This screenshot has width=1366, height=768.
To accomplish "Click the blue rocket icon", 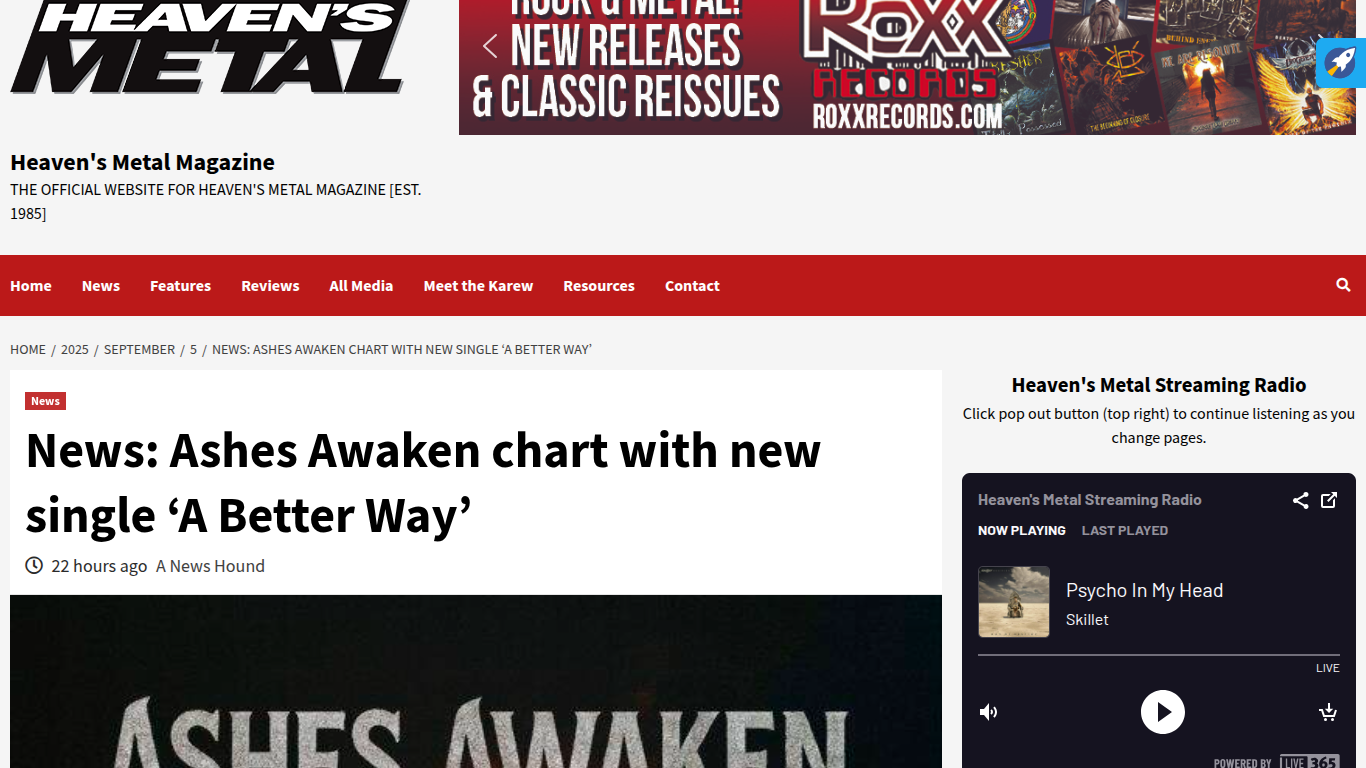I will [1341, 62].
